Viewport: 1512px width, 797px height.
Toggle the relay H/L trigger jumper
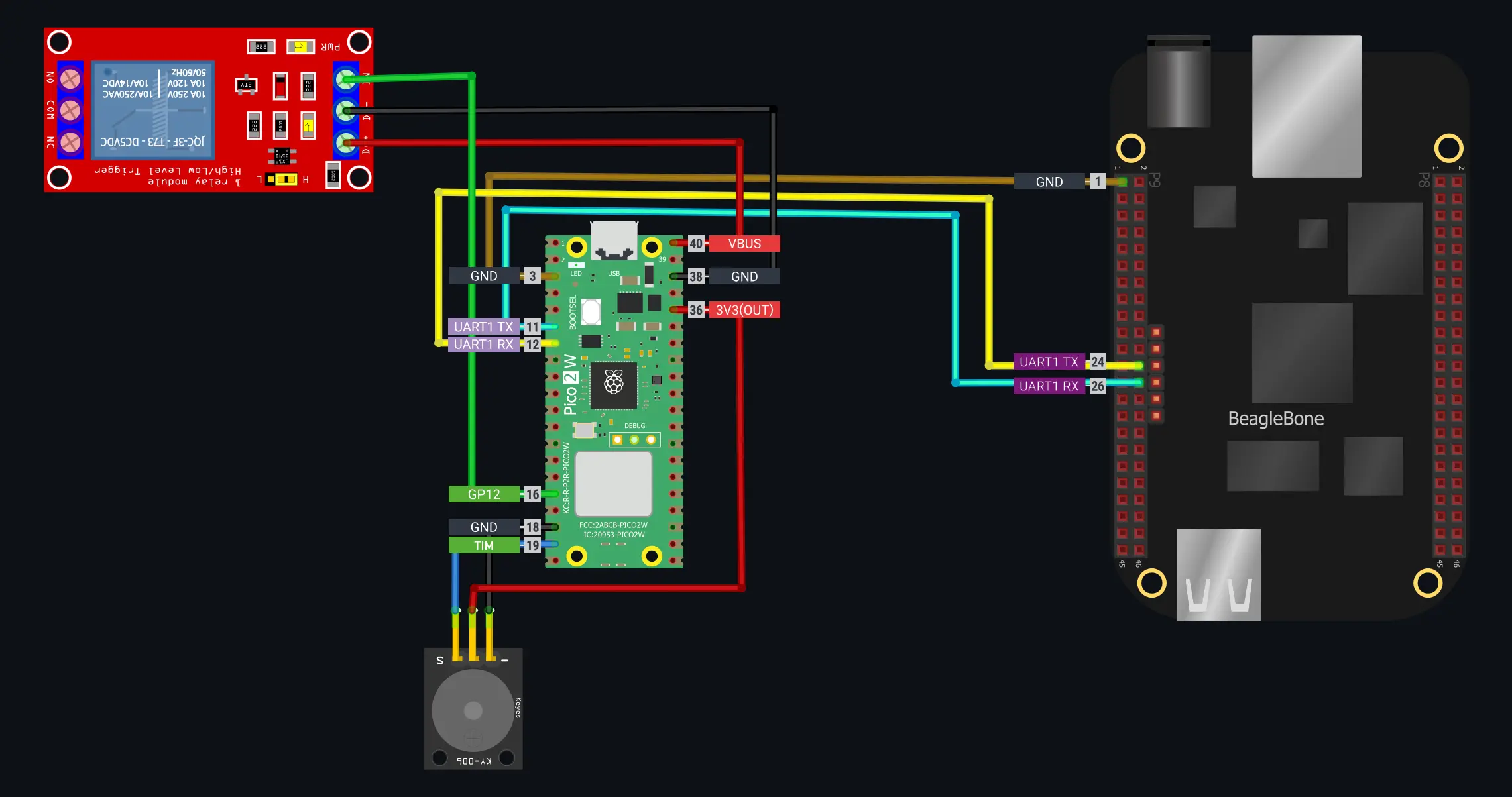[286, 180]
